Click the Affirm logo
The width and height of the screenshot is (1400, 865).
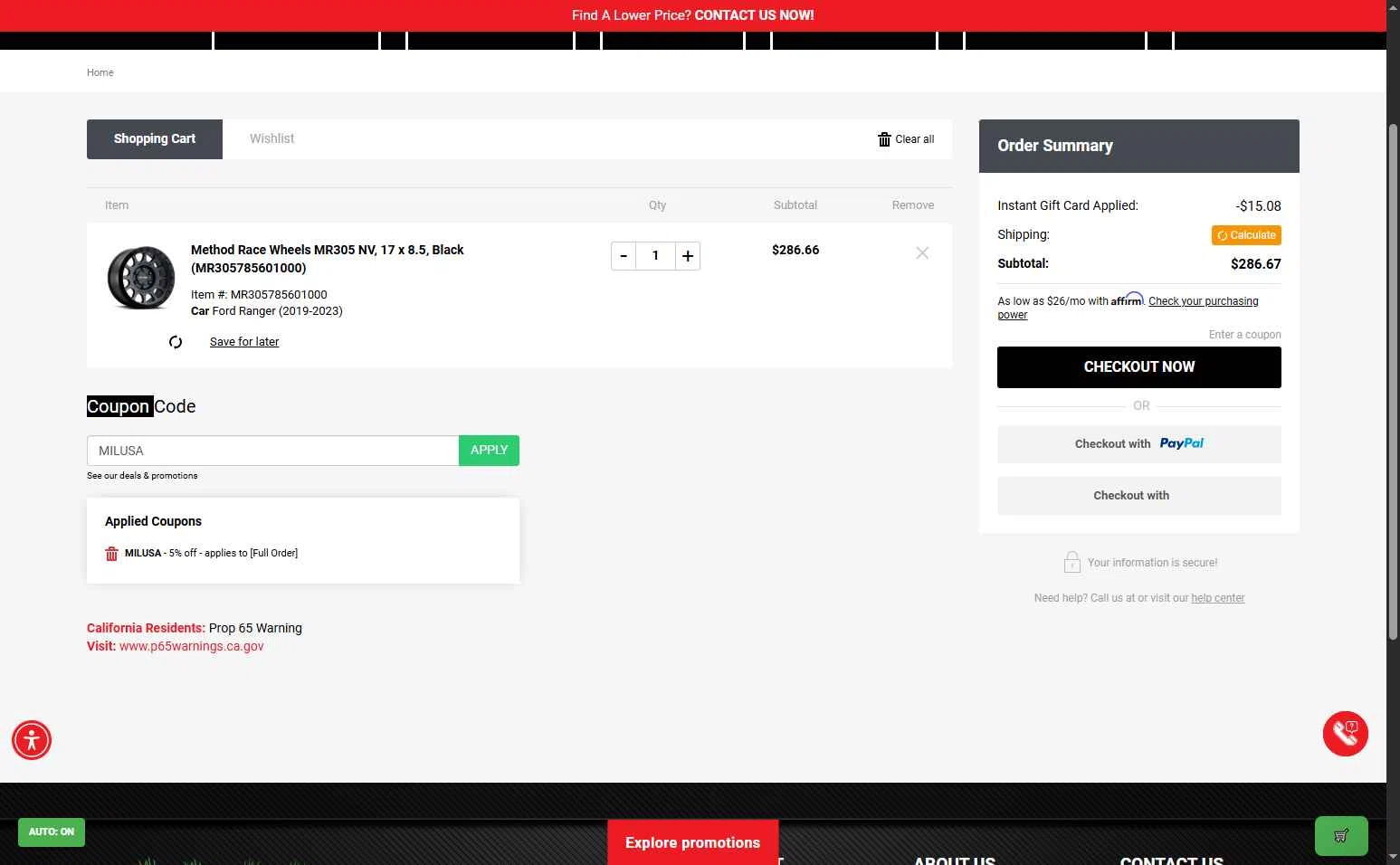point(1128,299)
